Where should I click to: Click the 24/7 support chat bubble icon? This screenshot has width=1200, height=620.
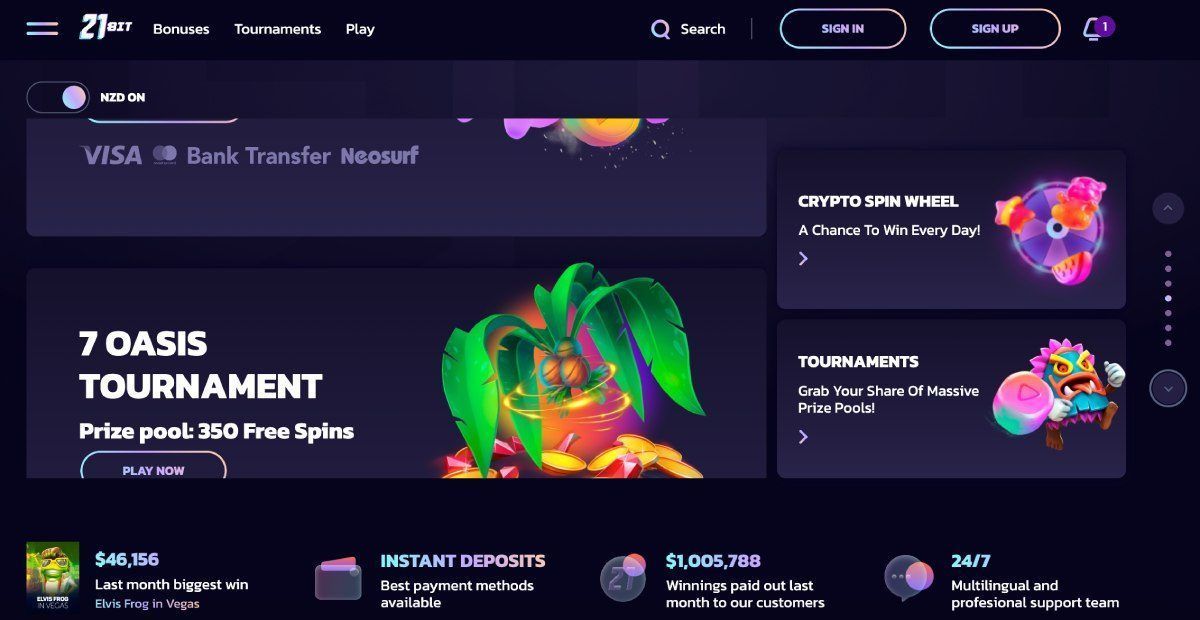tap(908, 577)
